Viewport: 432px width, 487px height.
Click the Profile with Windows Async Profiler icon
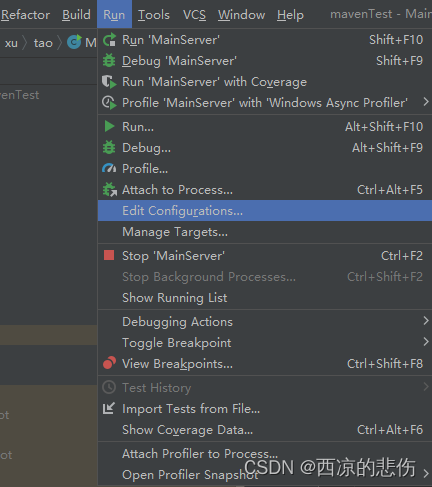coord(109,103)
